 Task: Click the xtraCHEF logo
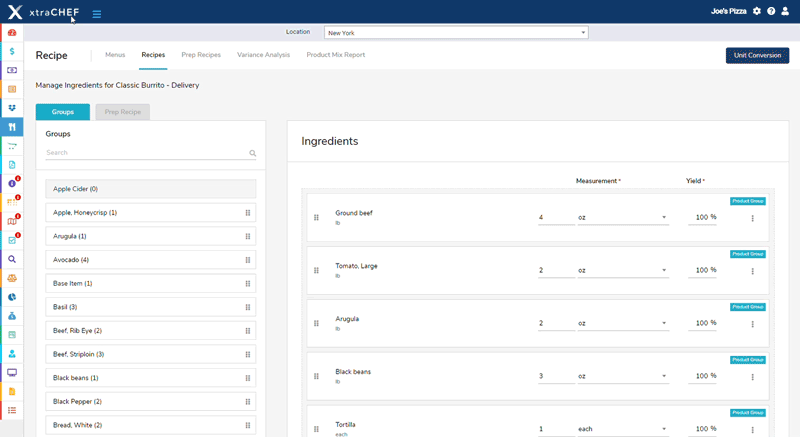44,12
